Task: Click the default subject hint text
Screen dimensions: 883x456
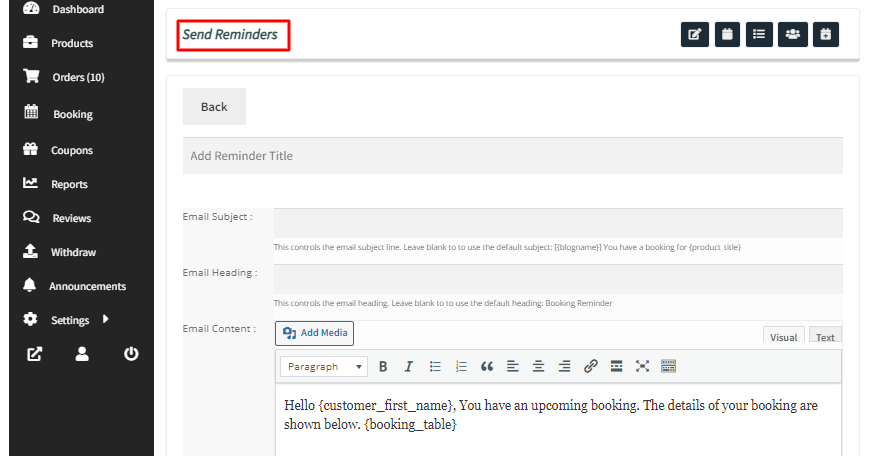Action: 507,247
